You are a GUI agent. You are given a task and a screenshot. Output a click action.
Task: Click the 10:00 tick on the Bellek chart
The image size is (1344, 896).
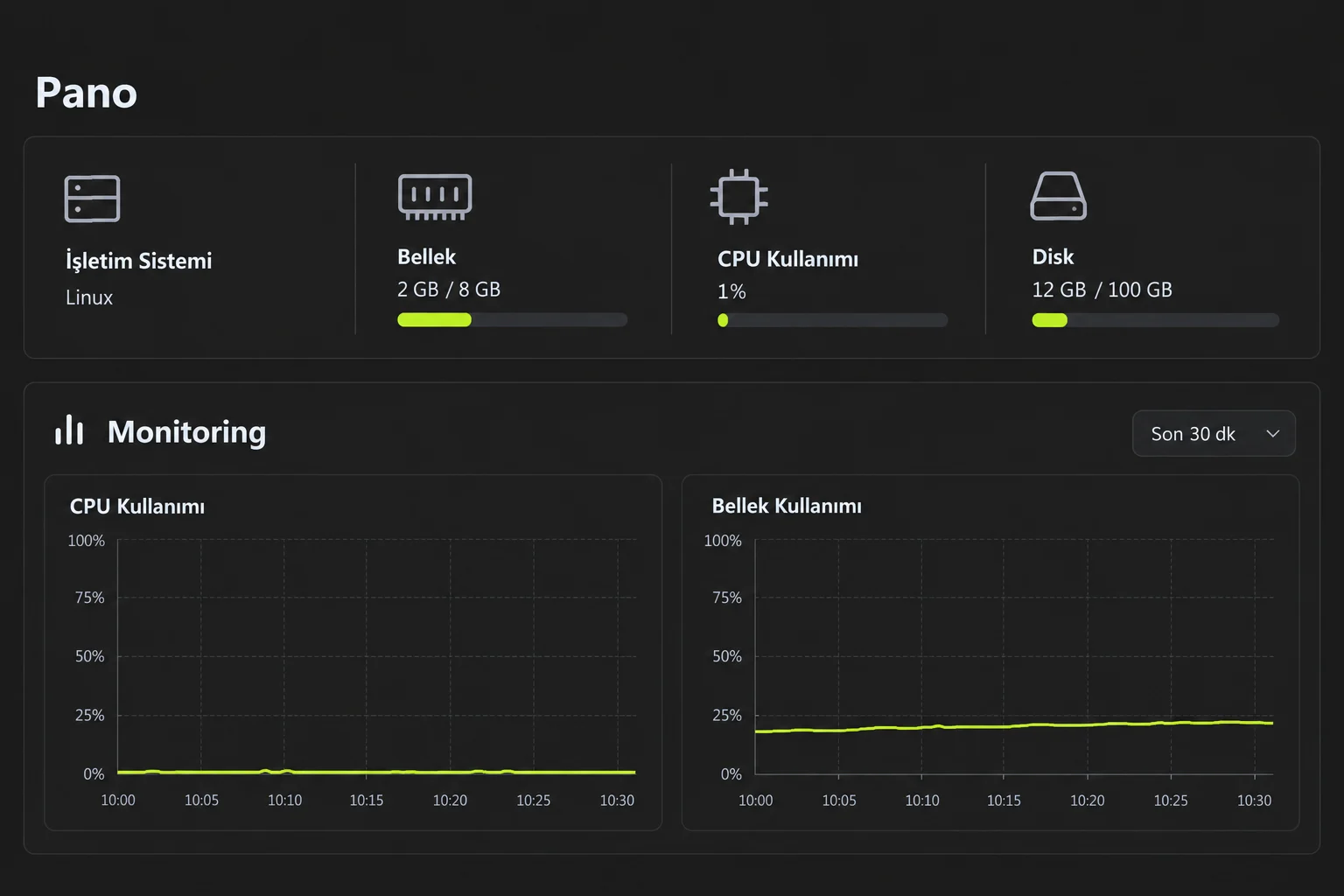[756, 800]
